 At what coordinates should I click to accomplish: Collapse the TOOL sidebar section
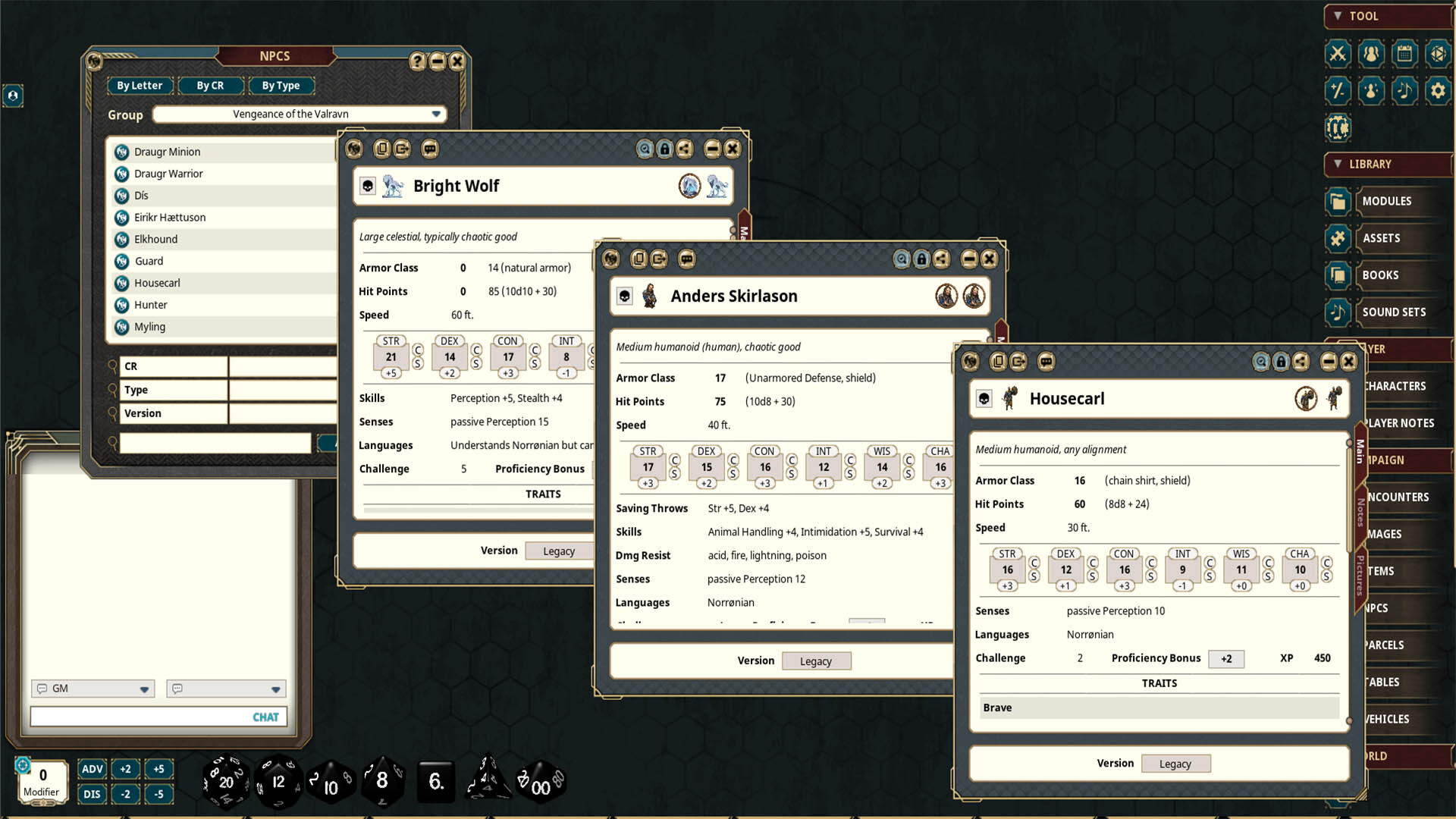[x=1338, y=16]
